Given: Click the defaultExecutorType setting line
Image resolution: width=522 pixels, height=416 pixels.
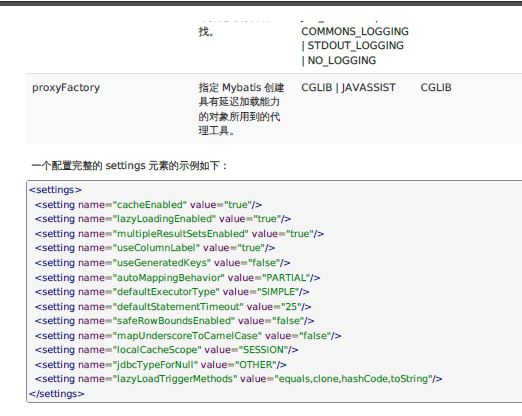Looking at the screenshot, I should click(x=172, y=292).
